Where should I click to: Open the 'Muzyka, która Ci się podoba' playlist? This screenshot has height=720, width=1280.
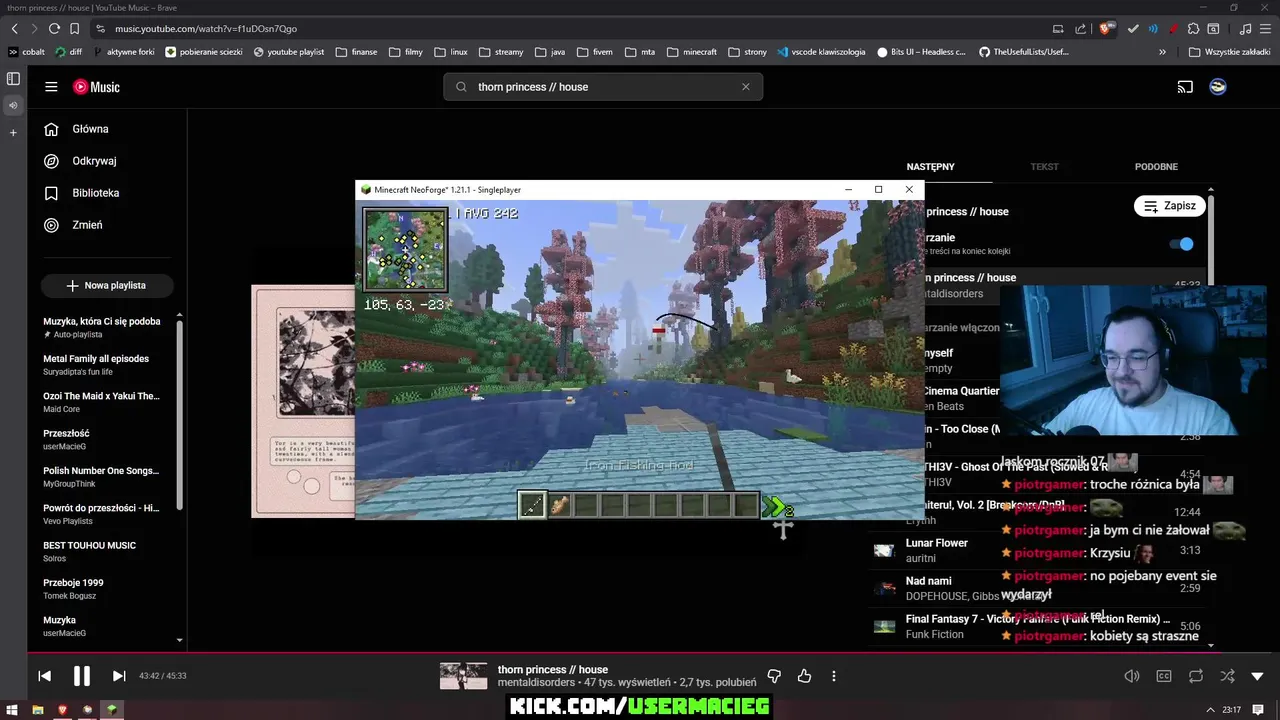pyautogui.click(x=103, y=328)
